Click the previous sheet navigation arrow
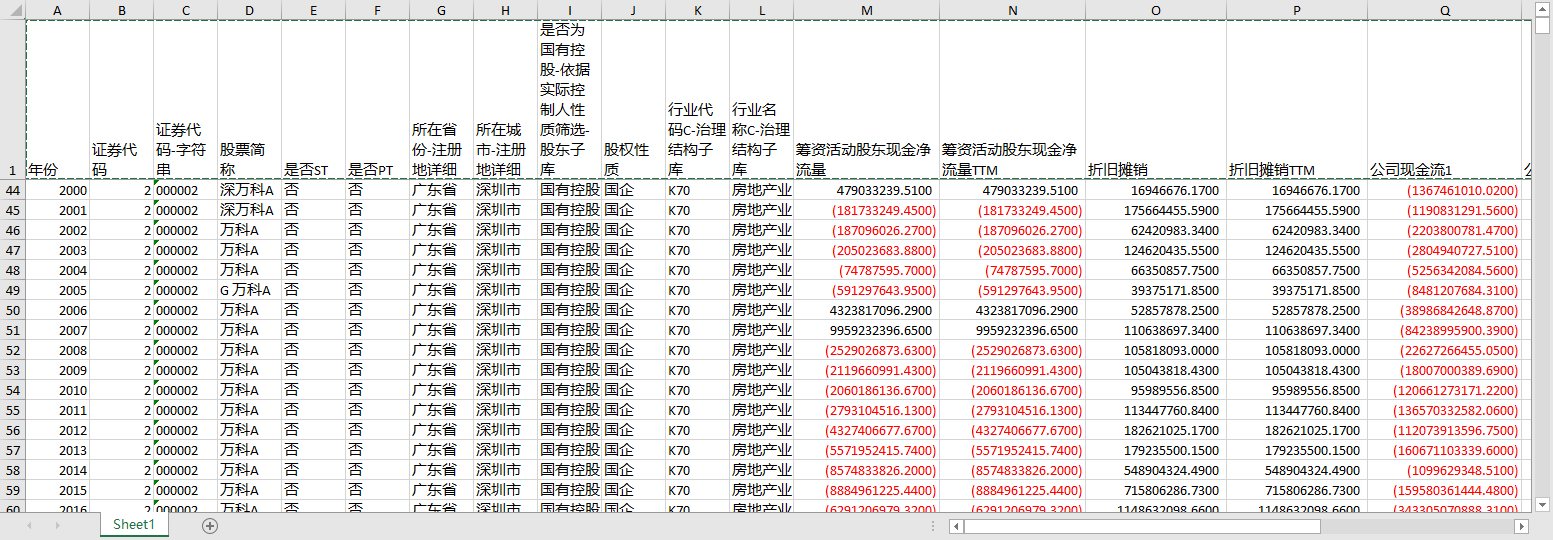Viewport: 1553px width, 540px height. tap(29, 526)
